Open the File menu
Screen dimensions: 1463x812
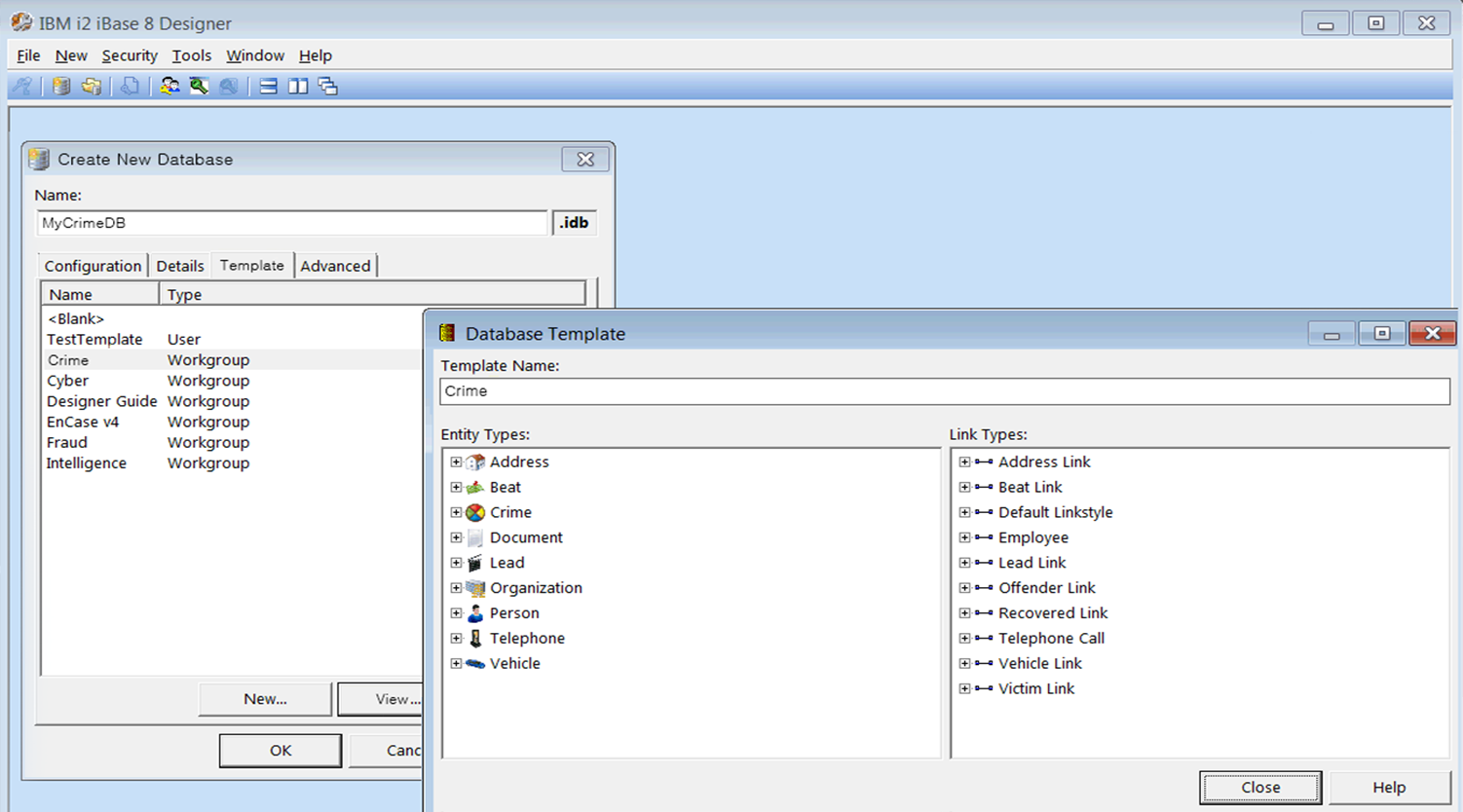point(28,55)
